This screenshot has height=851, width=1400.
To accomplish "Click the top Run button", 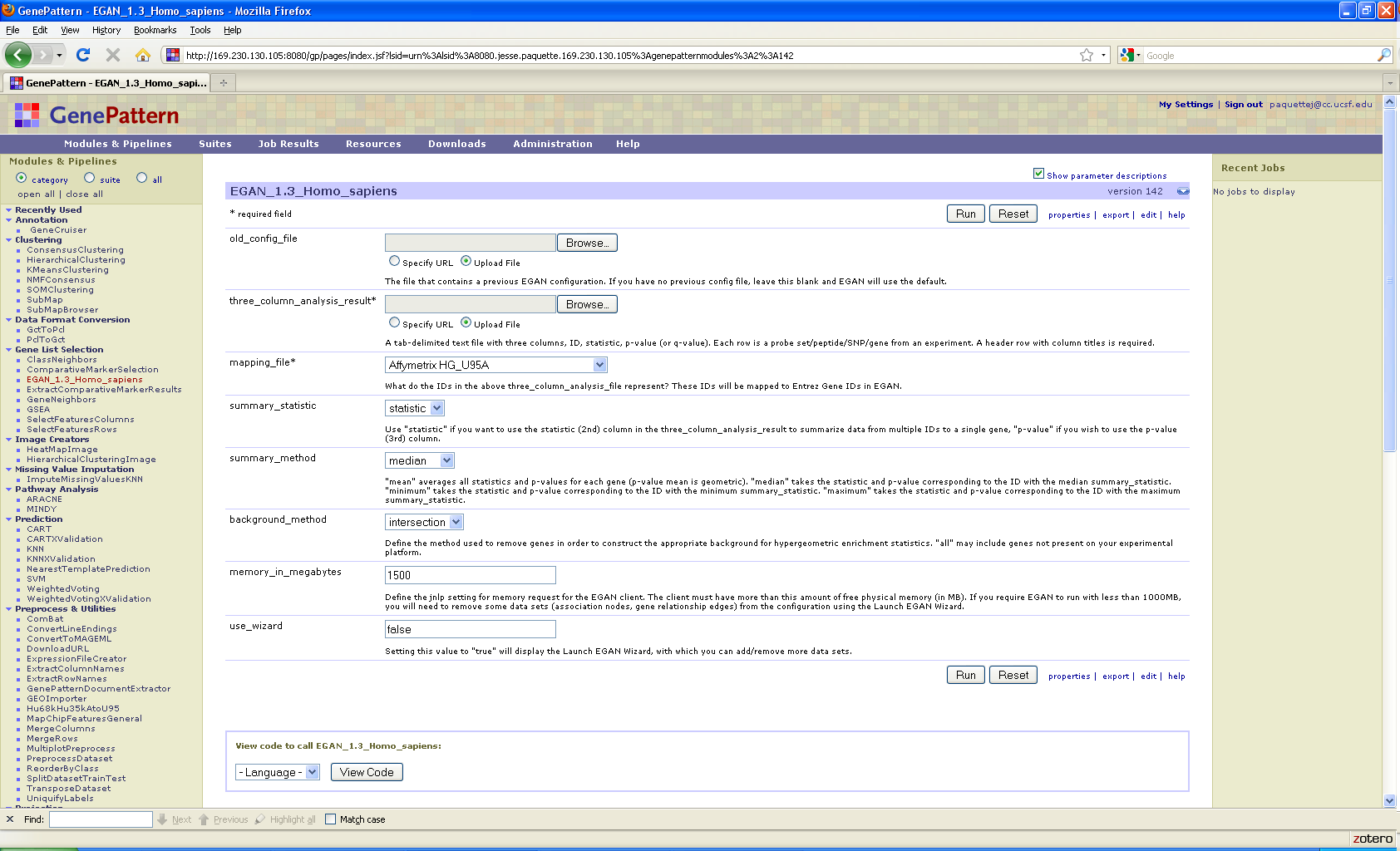I will click(x=966, y=214).
